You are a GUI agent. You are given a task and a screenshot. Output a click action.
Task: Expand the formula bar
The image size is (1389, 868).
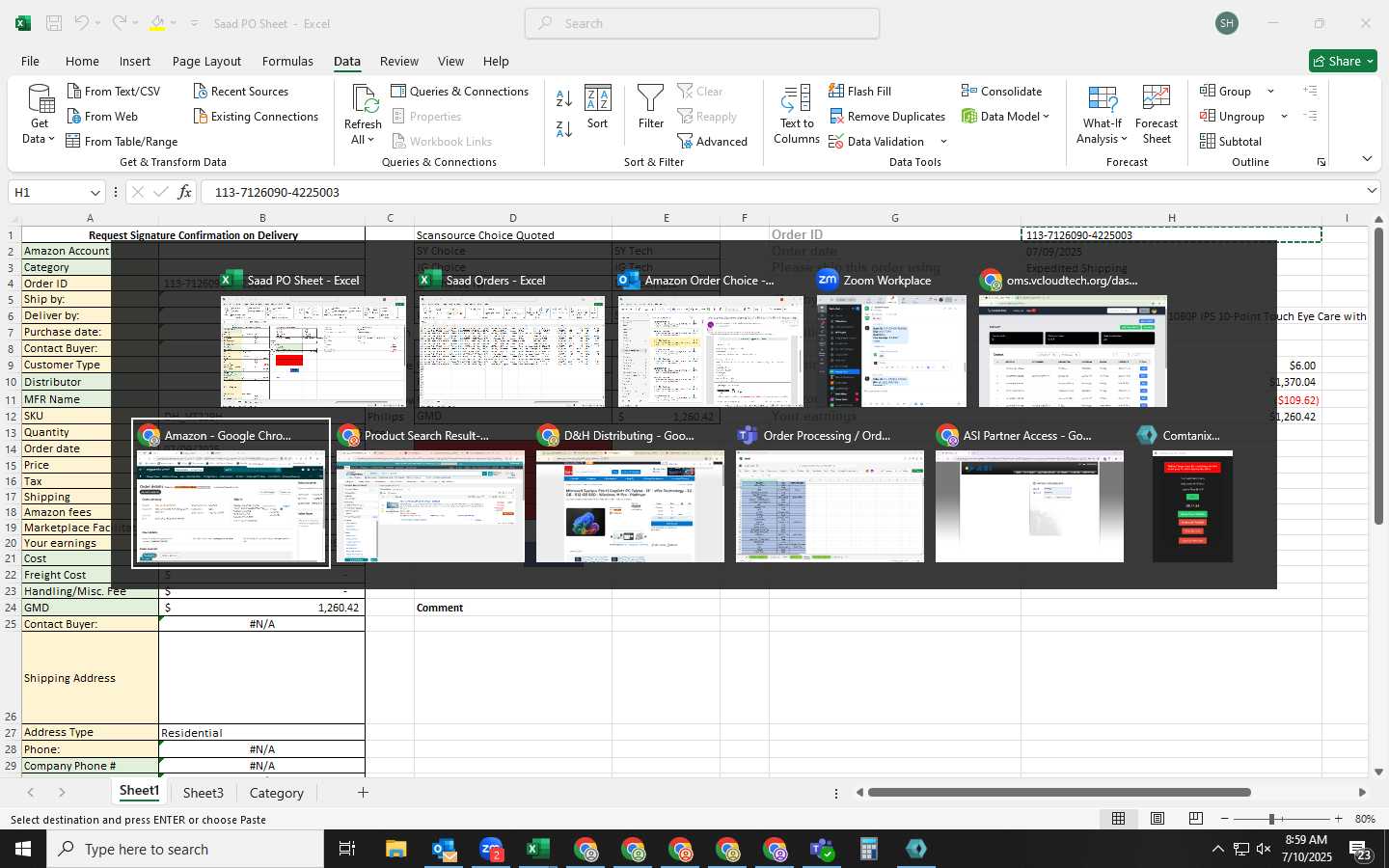[x=1372, y=191]
